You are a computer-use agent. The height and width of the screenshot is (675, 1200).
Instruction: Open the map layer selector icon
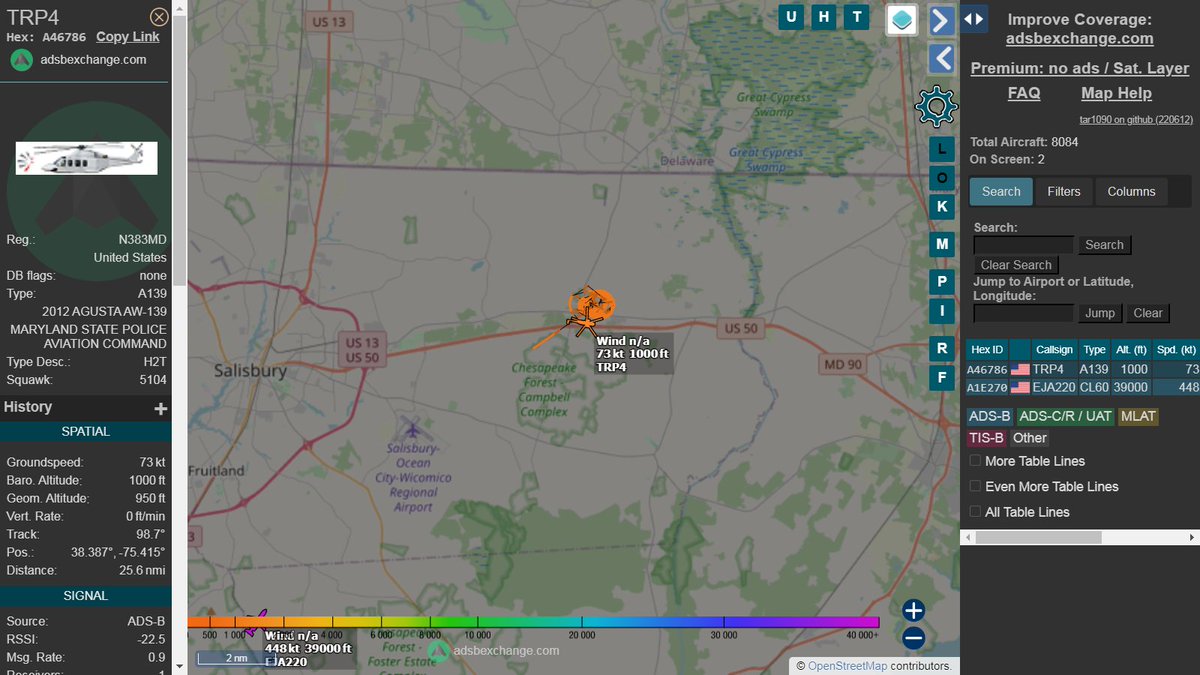[x=901, y=20]
